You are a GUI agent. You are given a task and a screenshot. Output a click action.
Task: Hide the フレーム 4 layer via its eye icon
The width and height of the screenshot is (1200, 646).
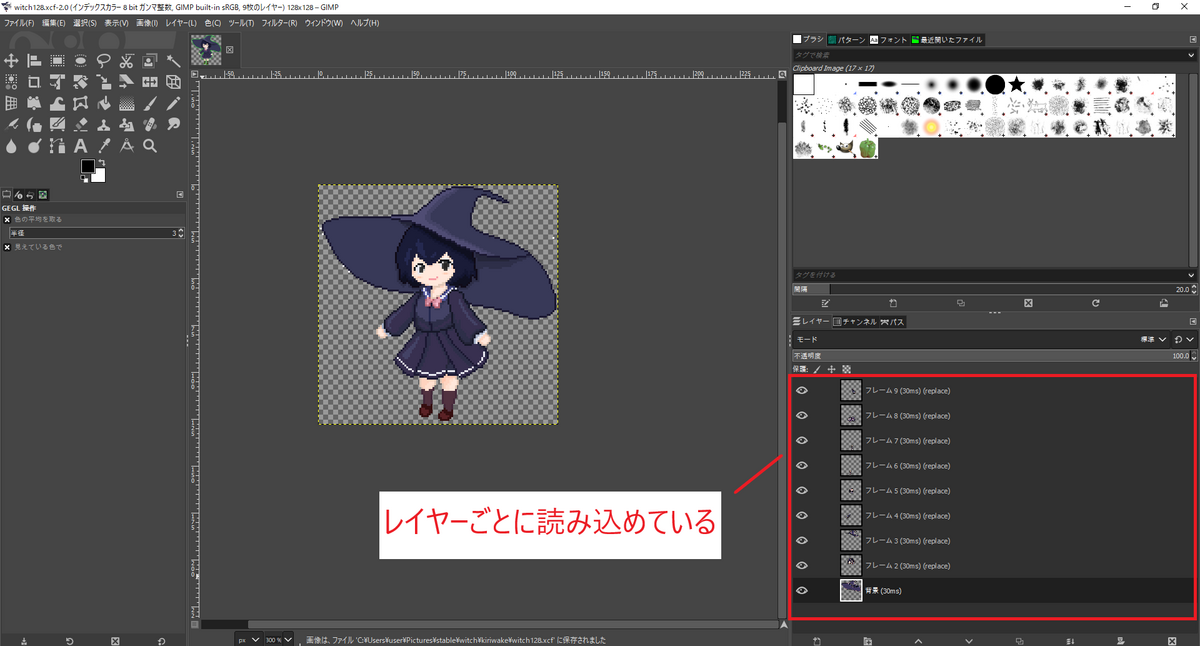click(x=801, y=516)
